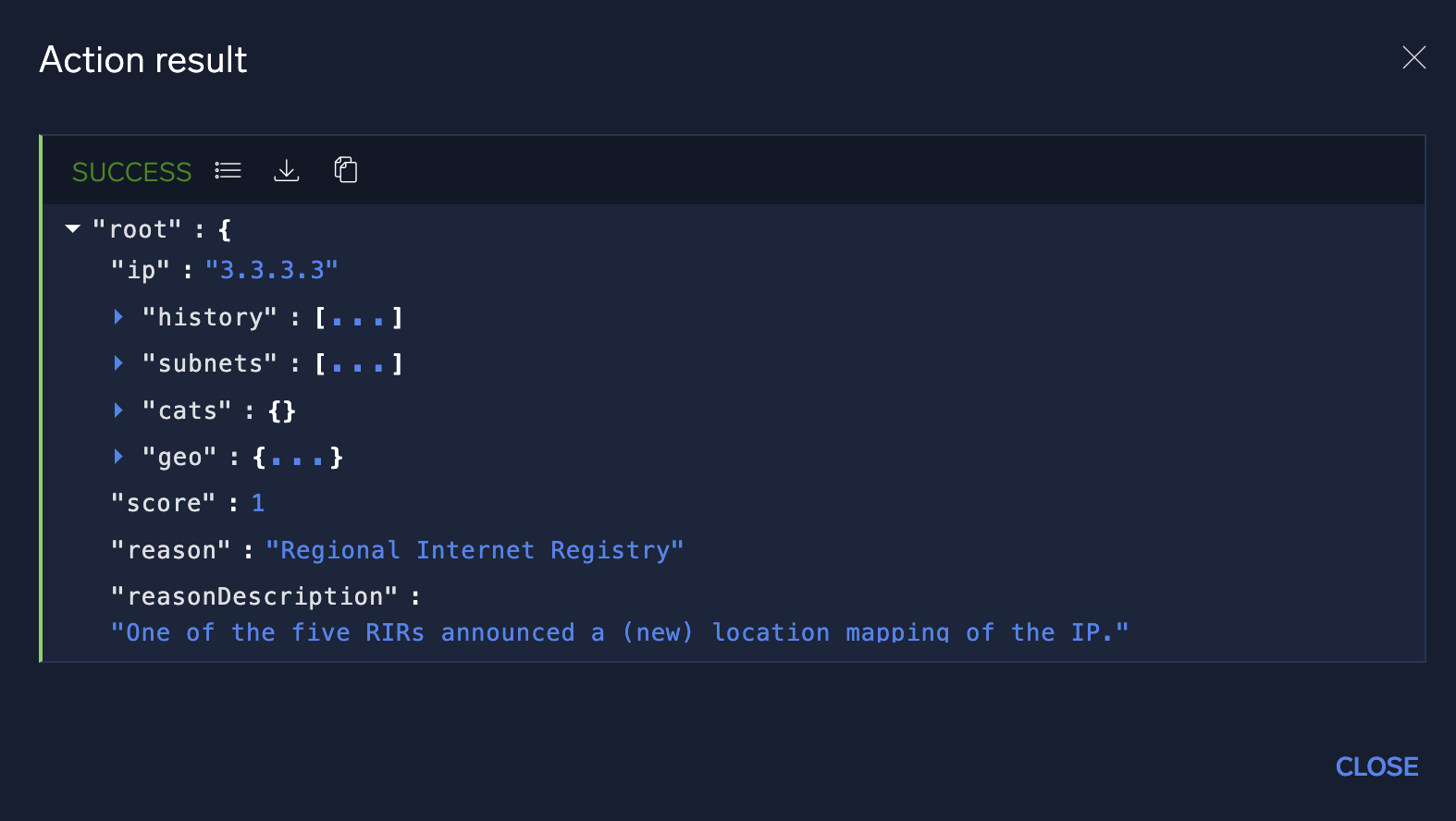The width and height of the screenshot is (1456, 821).
Task: Collapse the root node
Action: pyautogui.click(x=72, y=229)
